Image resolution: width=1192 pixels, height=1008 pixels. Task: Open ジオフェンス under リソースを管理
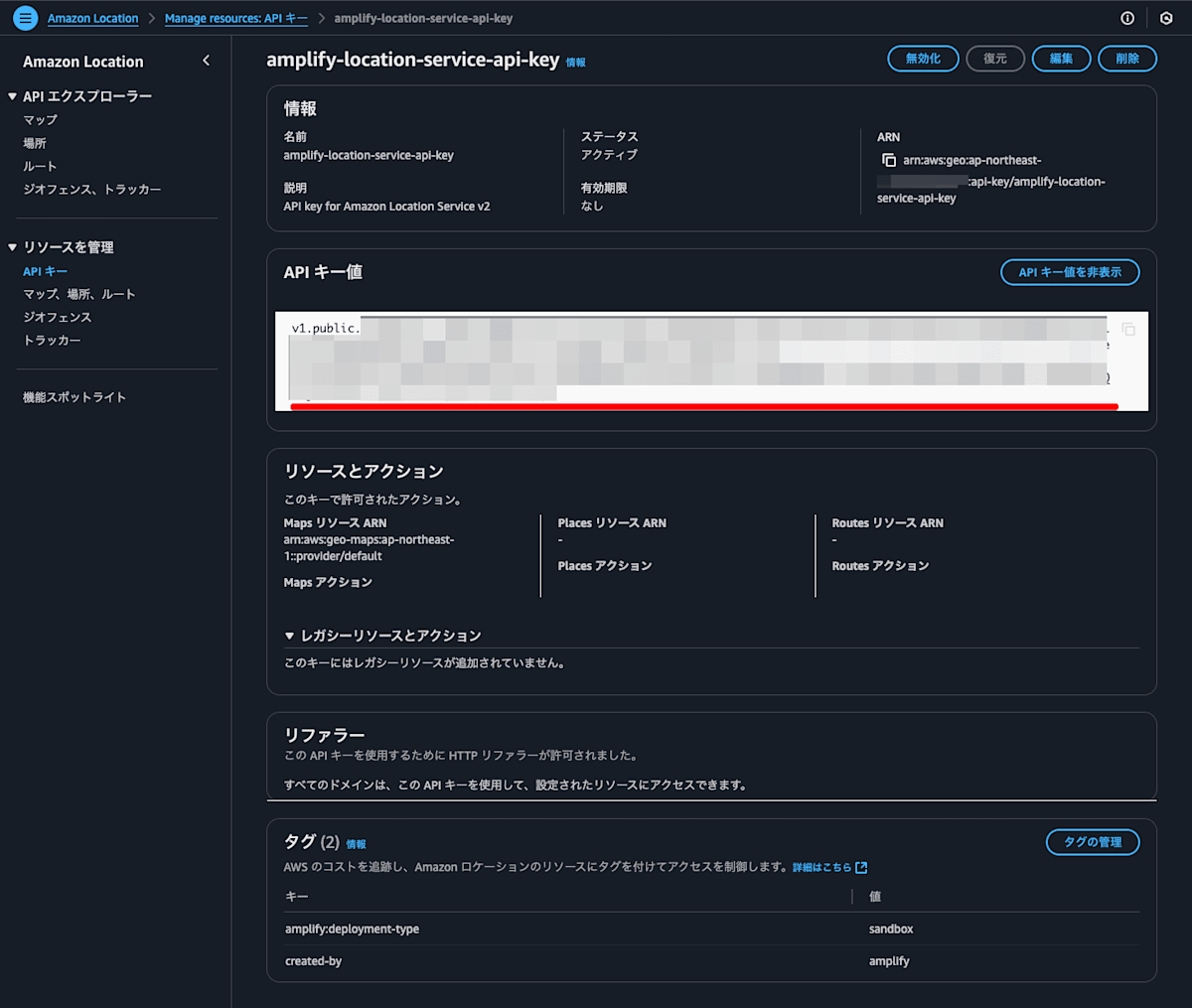58,317
